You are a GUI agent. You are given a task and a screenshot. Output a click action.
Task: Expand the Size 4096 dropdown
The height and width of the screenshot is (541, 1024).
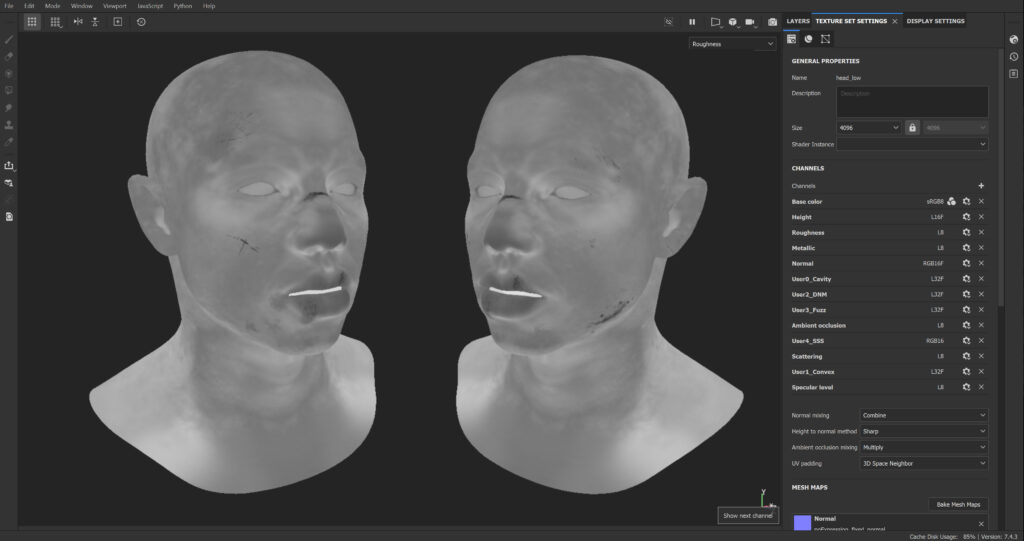pyautogui.click(x=869, y=128)
